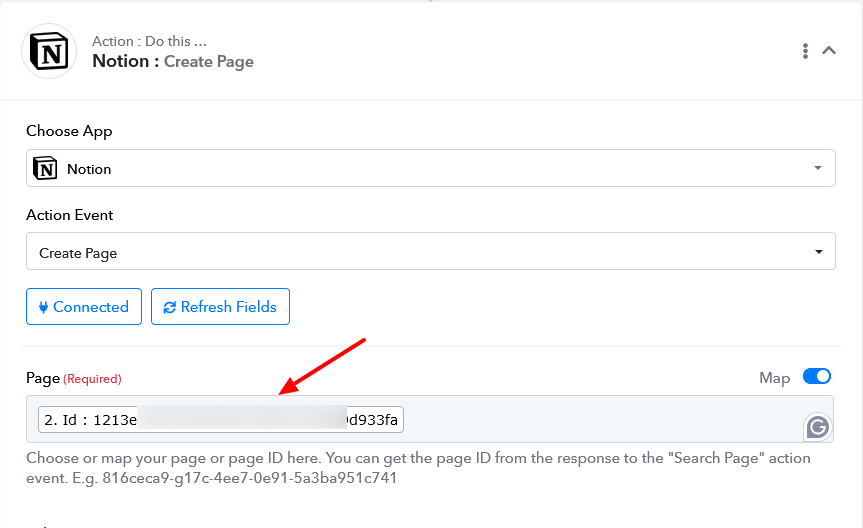Click the Refresh Fields button
The image size is (863, 528).
220,307
